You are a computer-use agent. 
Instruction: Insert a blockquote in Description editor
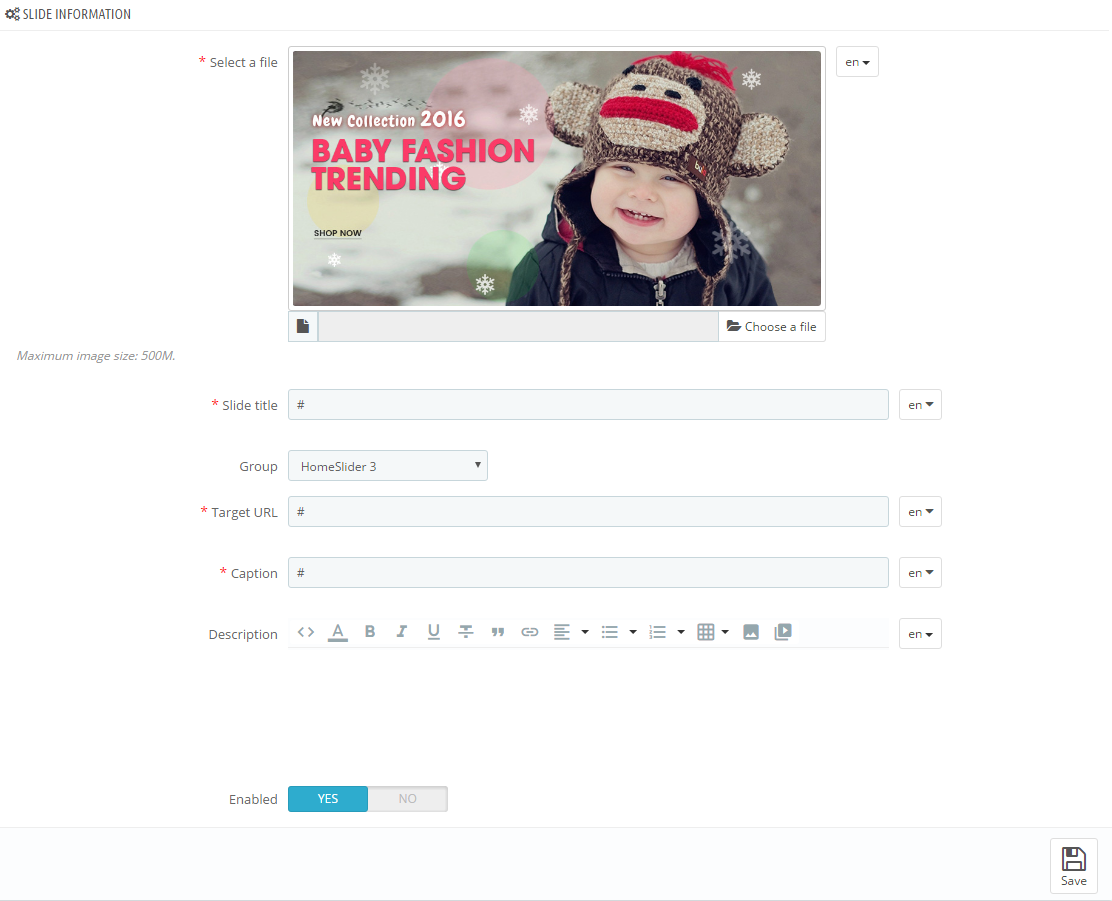click(498, 632)
